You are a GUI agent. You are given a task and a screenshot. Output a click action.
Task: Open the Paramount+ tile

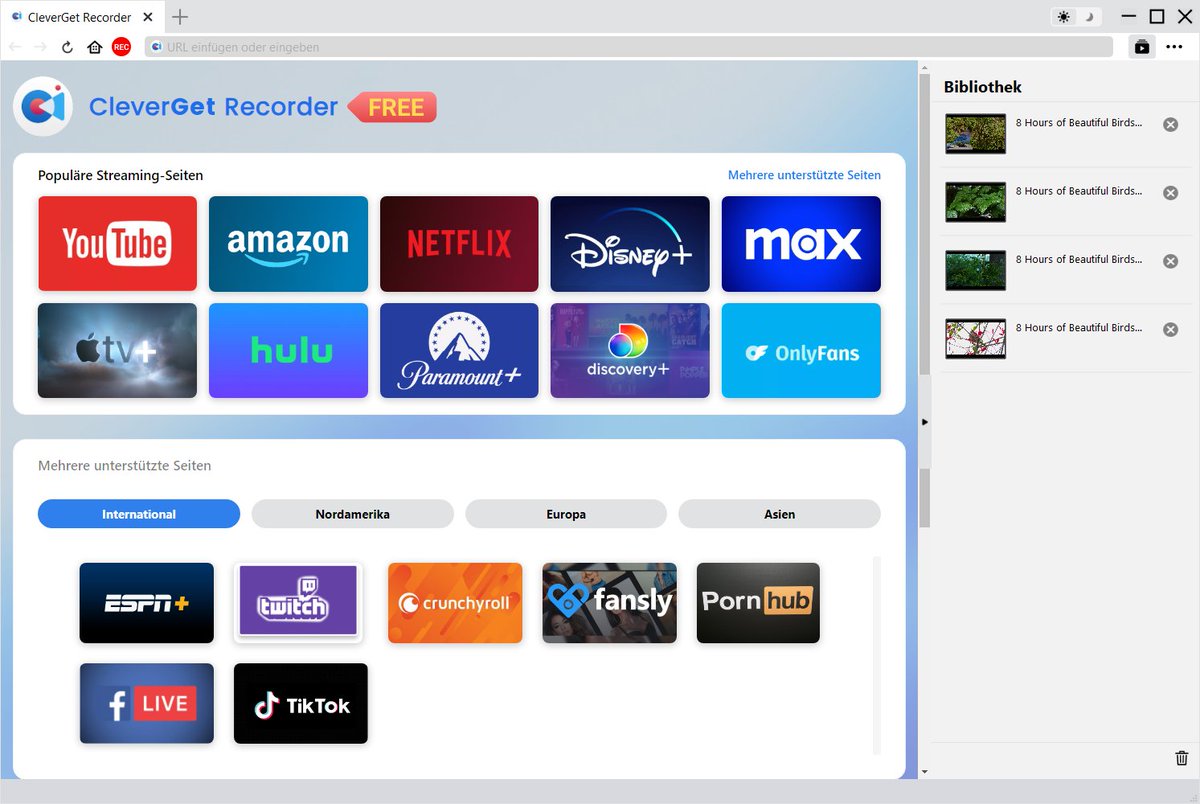click(459, 351)
